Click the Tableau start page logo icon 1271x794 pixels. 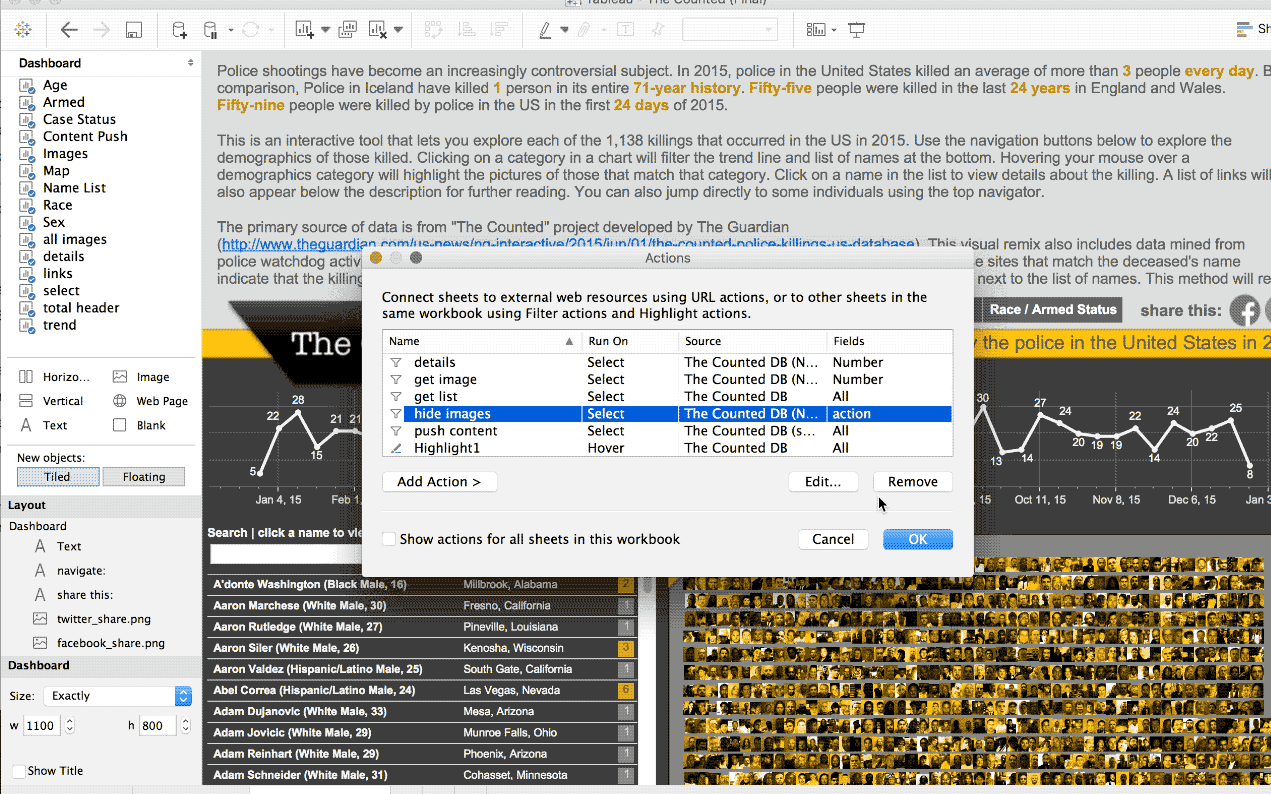22,30
